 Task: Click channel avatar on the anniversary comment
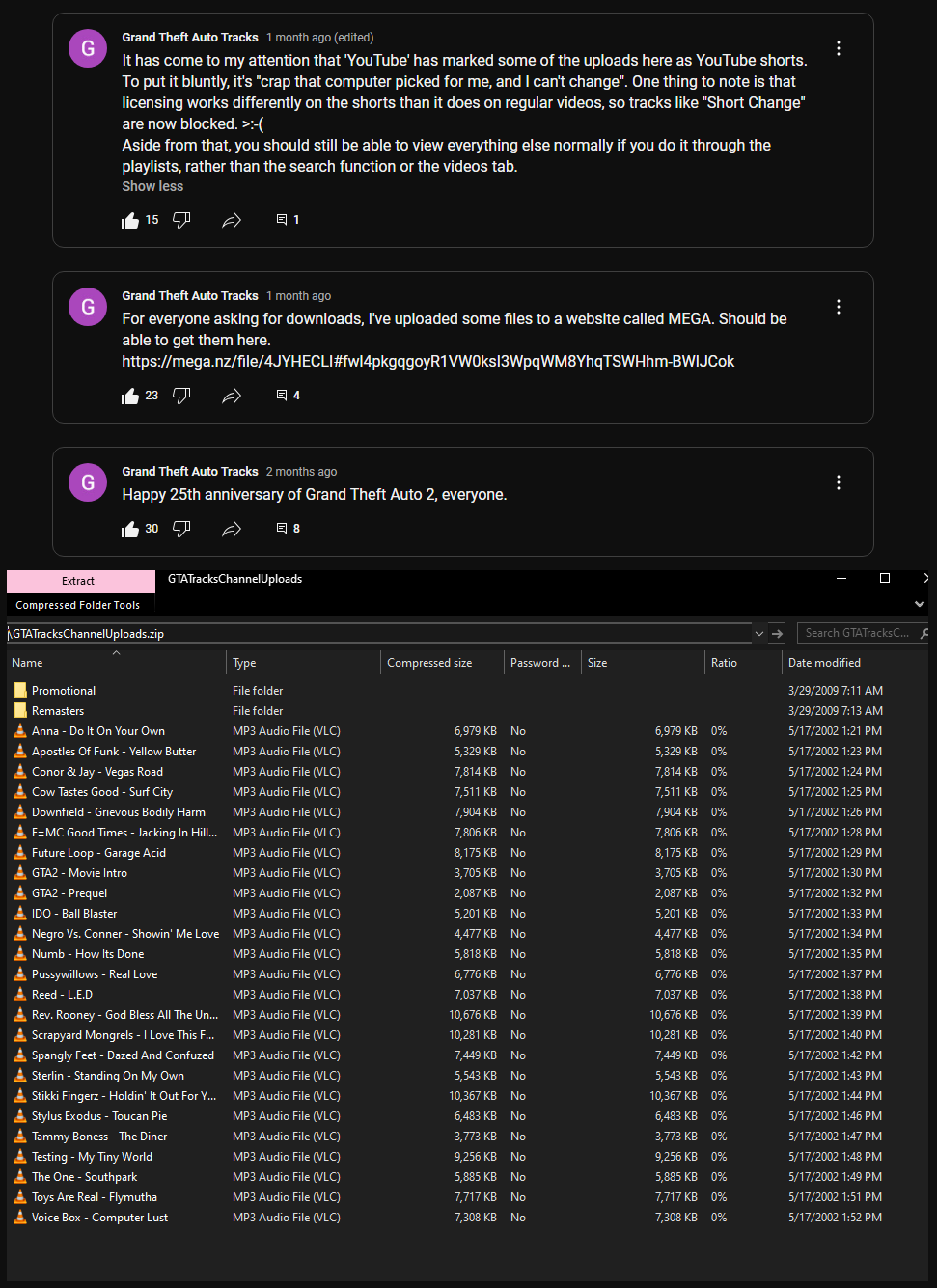click(88, 482)
